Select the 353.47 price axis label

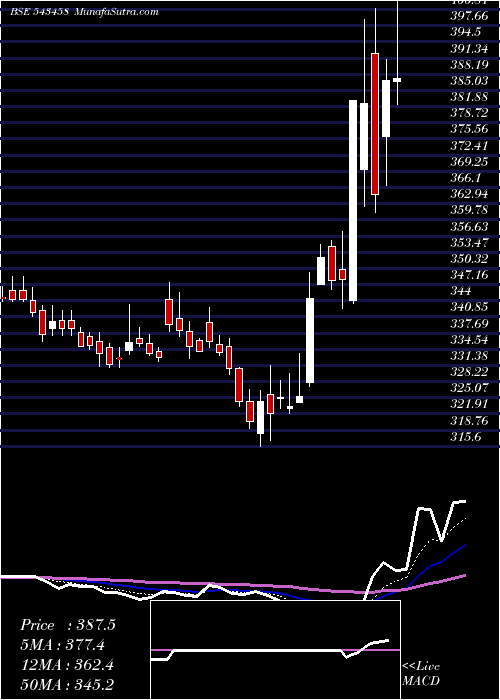click(471, 242)
